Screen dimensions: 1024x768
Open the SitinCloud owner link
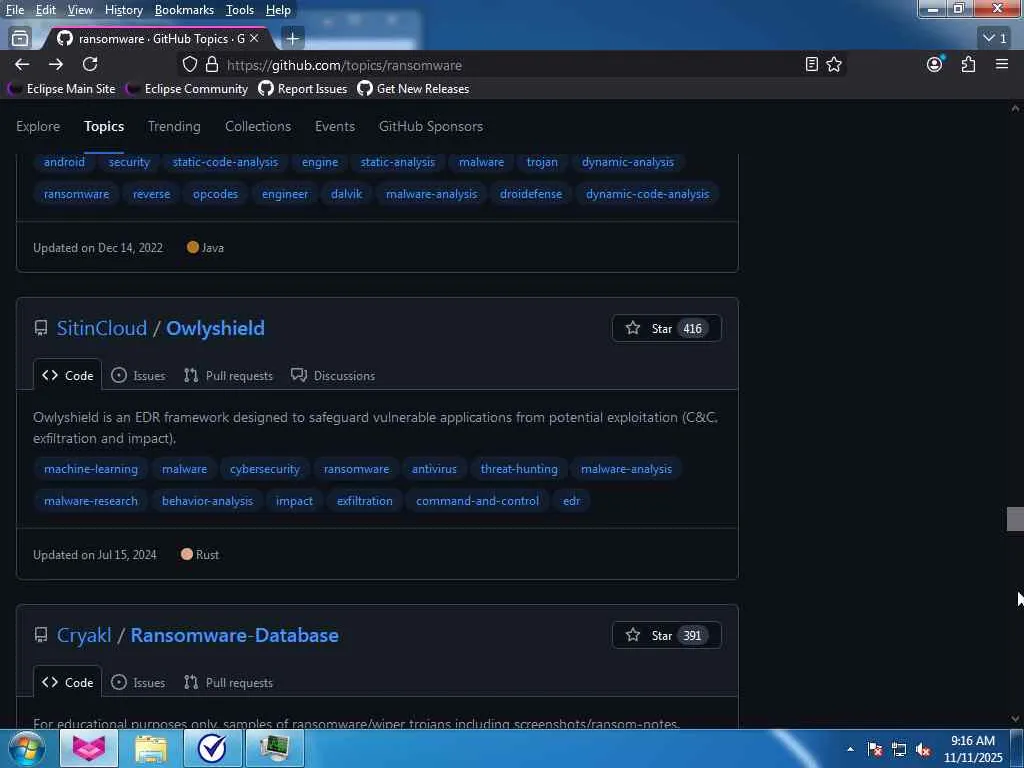pyautogui.click(x=102, y=328)
